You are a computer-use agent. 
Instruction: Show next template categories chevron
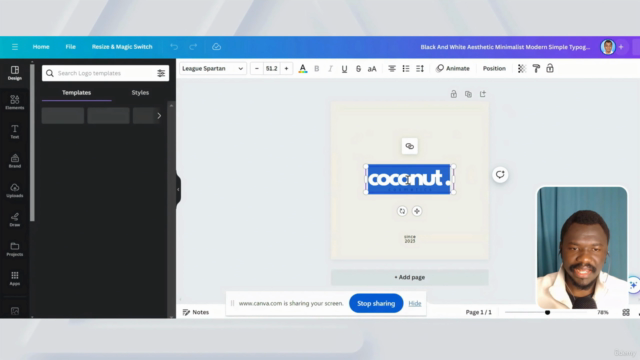coord(159,116)
